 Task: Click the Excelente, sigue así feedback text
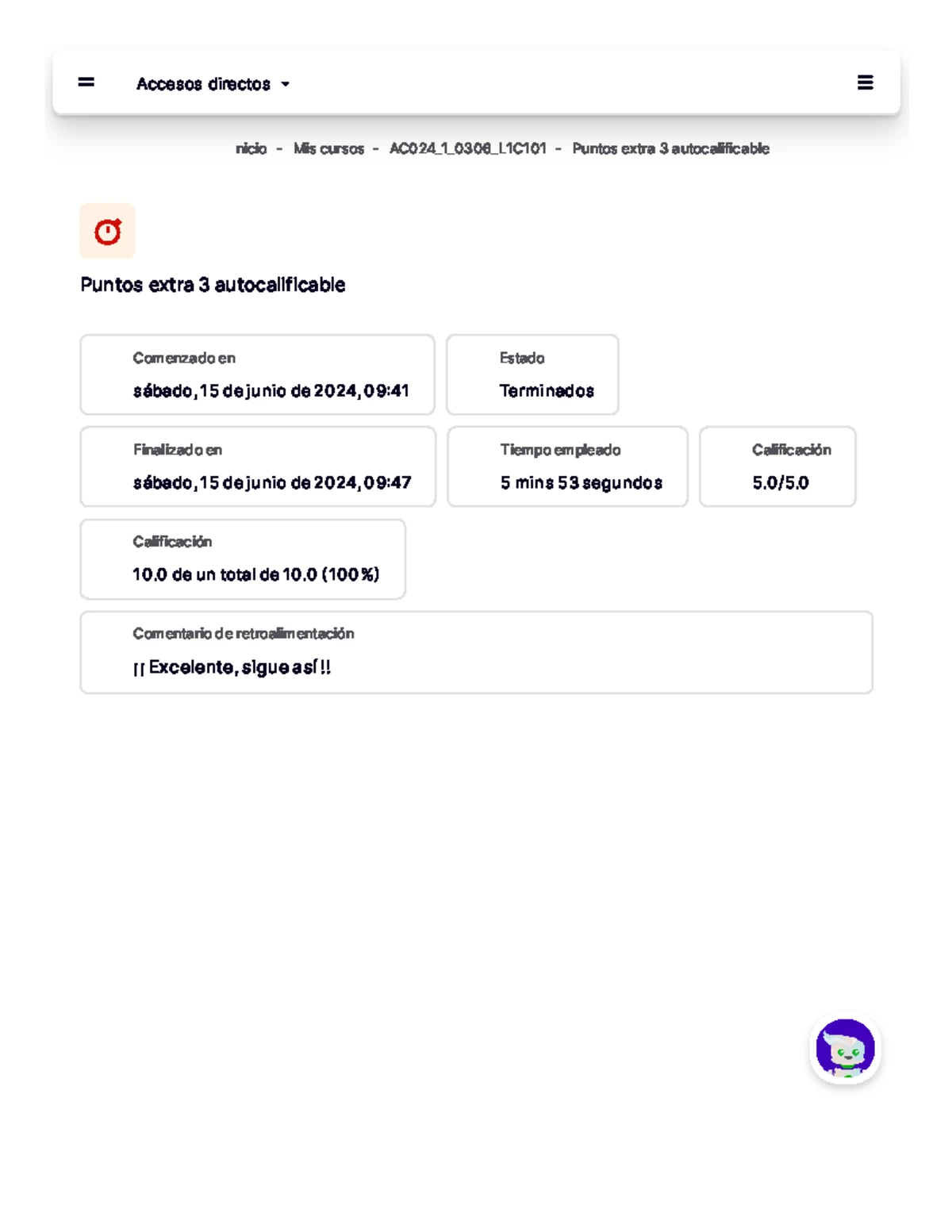pos(232,667)
